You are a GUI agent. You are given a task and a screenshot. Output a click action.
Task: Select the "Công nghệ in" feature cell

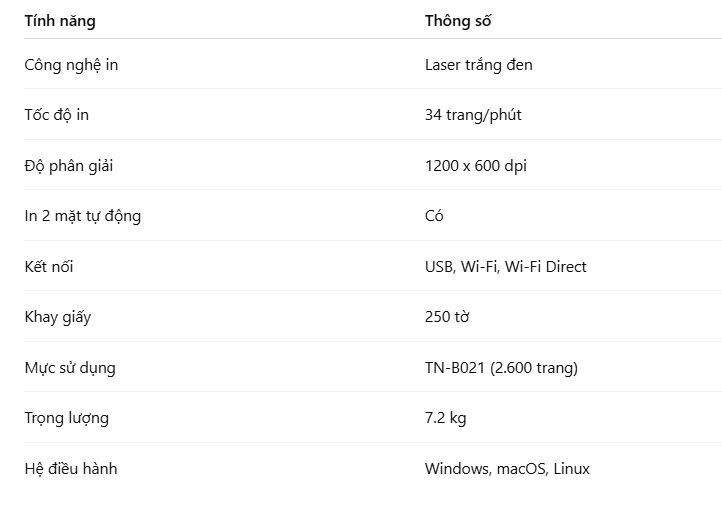pos(71,65)
